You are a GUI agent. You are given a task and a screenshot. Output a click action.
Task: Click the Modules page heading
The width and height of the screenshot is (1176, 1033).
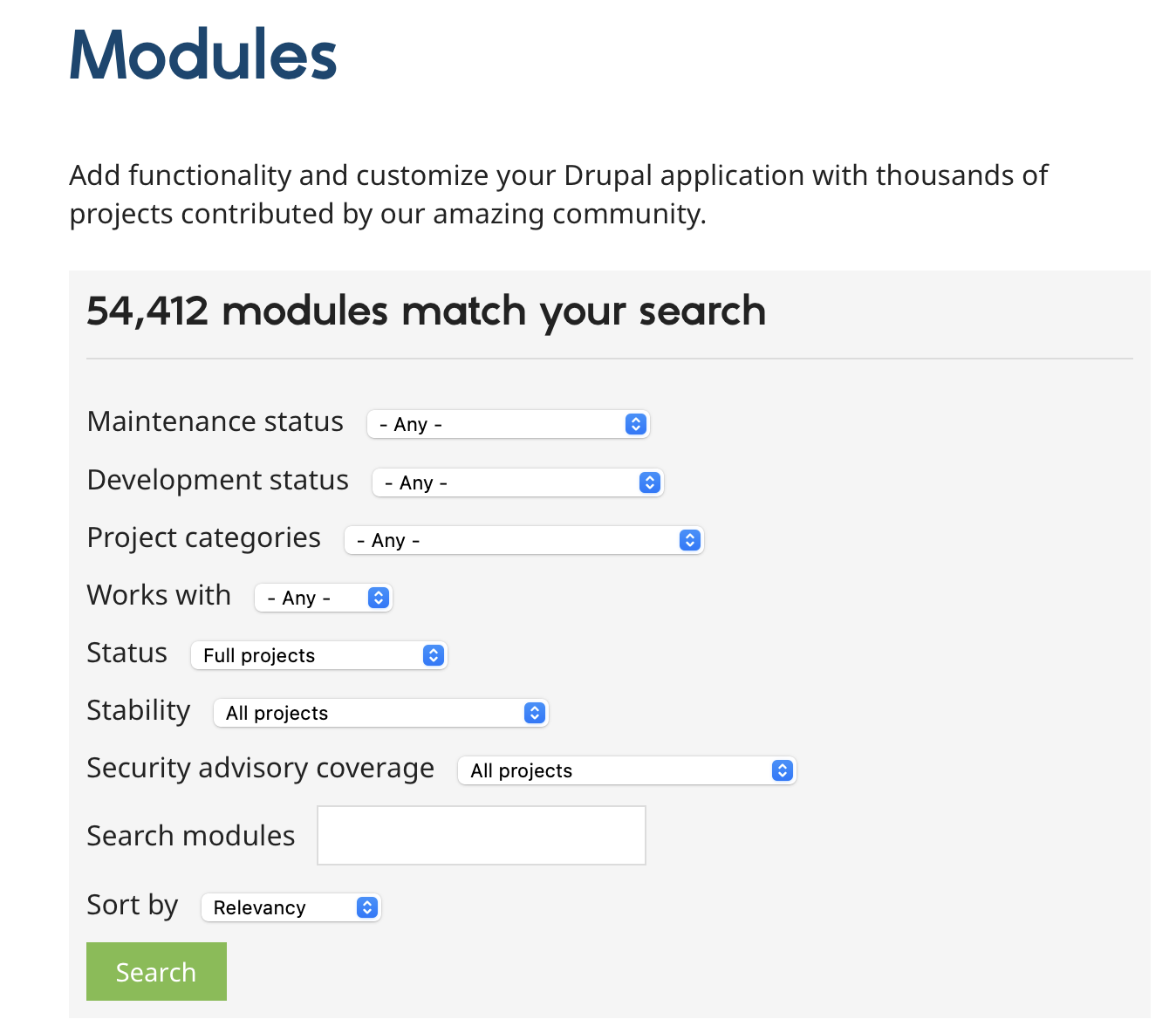[x=202, y=54]
